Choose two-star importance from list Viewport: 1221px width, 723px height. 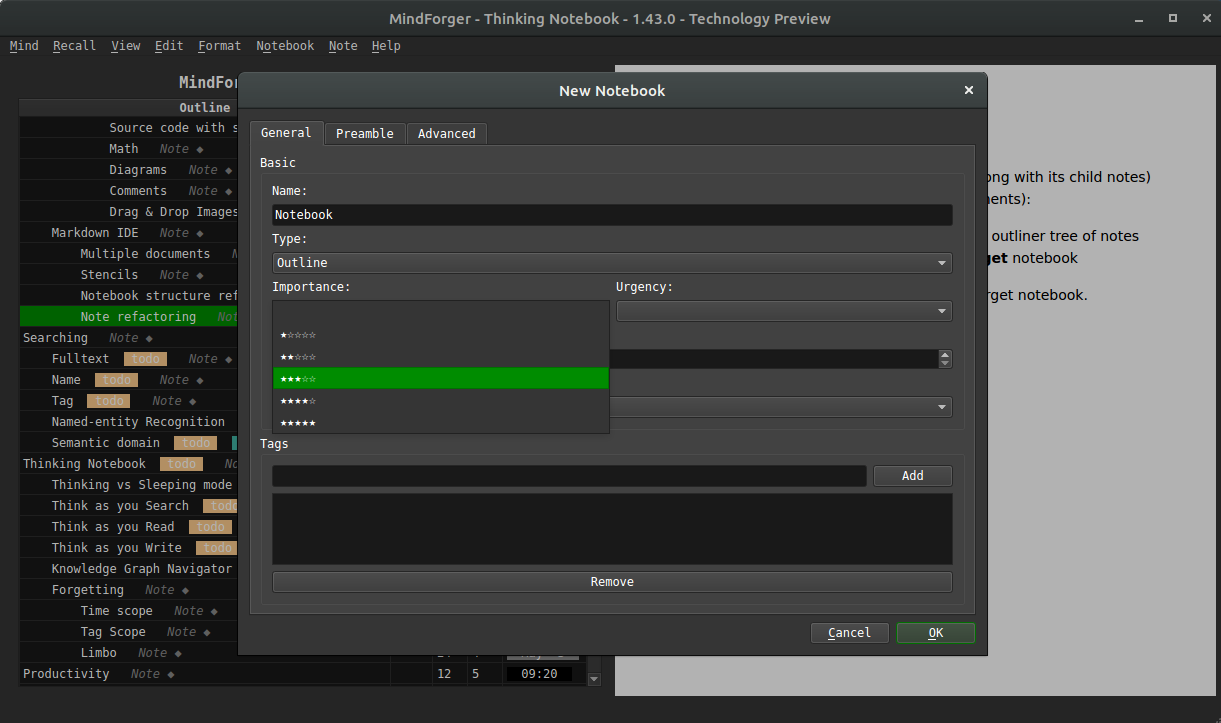(440, 357)
